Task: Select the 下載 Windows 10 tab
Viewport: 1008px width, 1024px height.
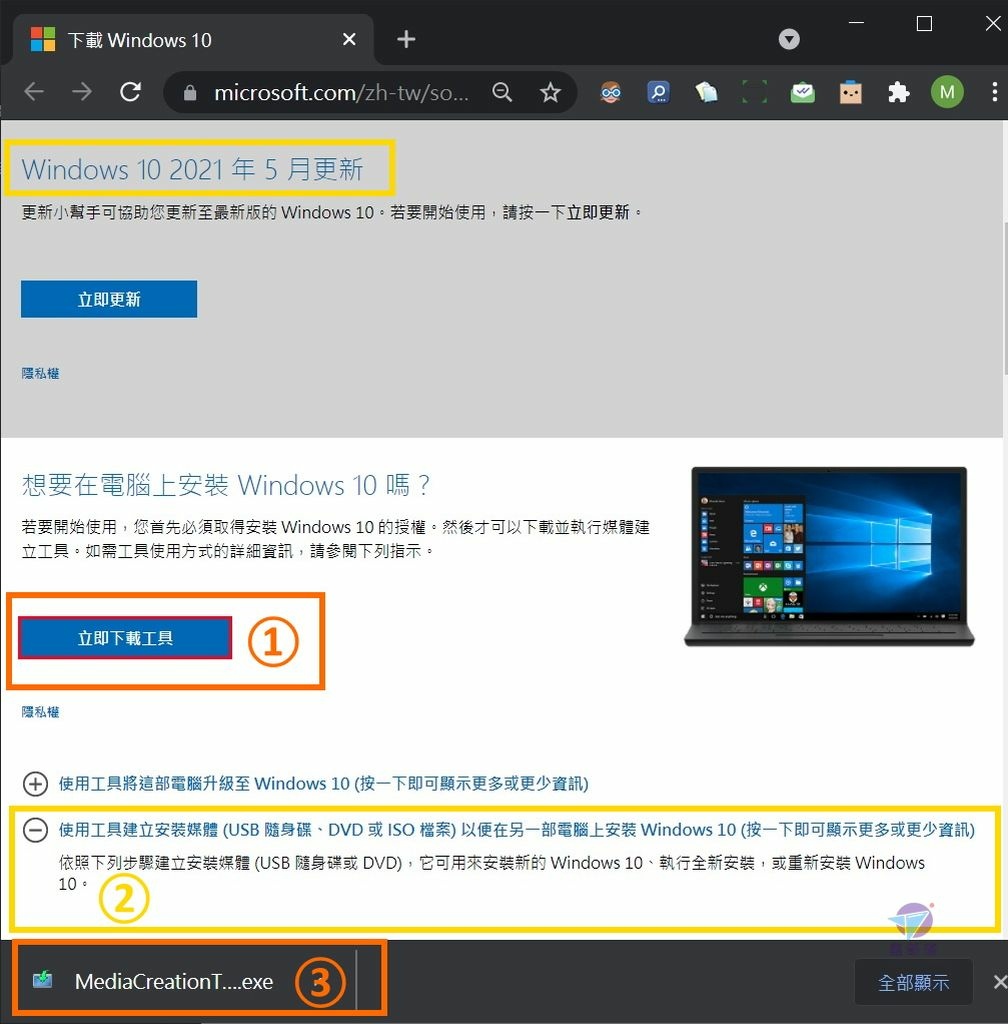Action: [193, 40]
